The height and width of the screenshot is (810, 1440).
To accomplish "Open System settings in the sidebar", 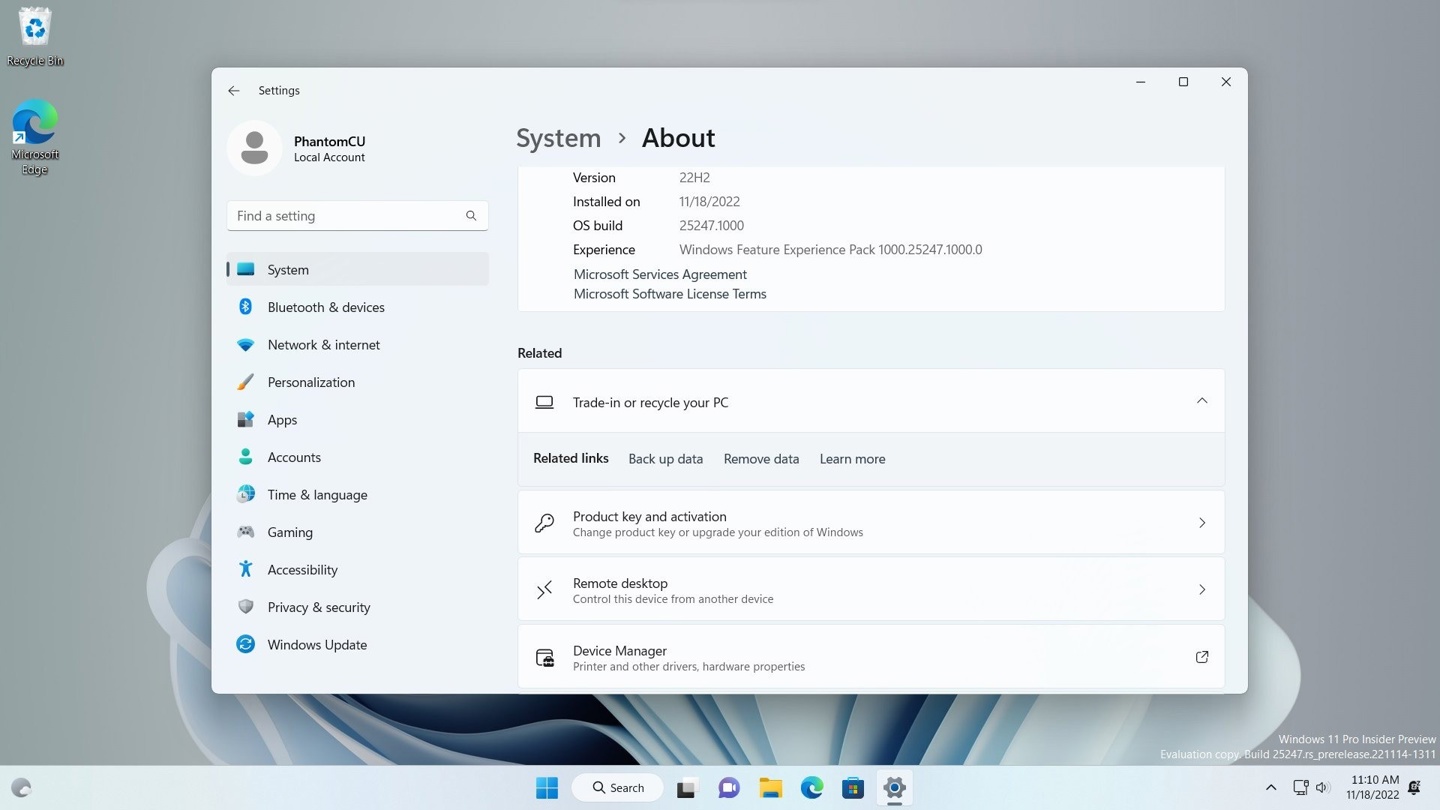I will (287, 269).
